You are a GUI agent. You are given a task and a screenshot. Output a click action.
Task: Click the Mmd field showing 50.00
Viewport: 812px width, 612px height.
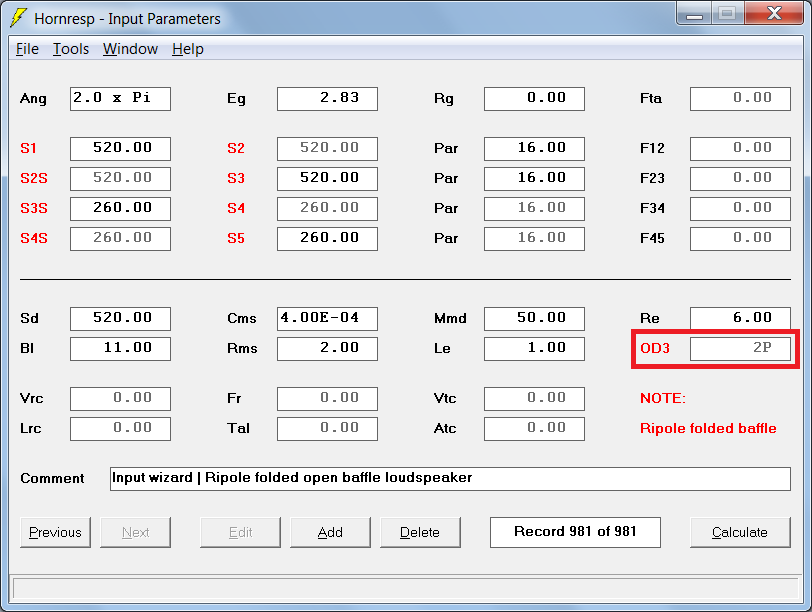coord(534,319)
